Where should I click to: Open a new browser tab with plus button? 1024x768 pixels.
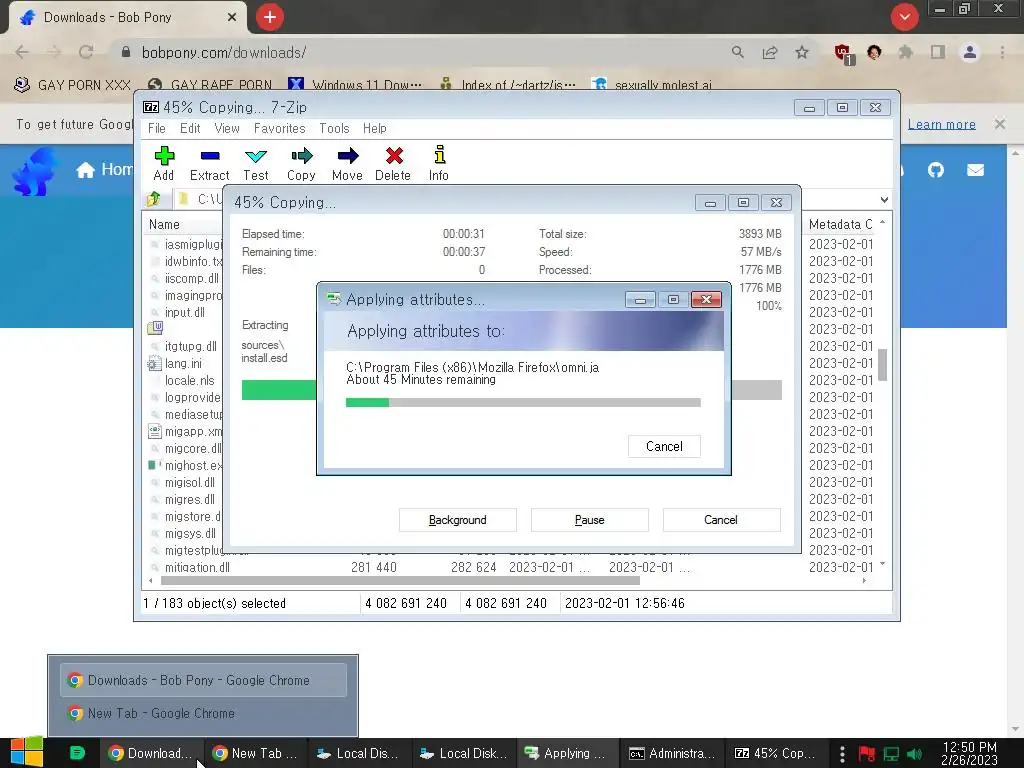click(270, 17)
